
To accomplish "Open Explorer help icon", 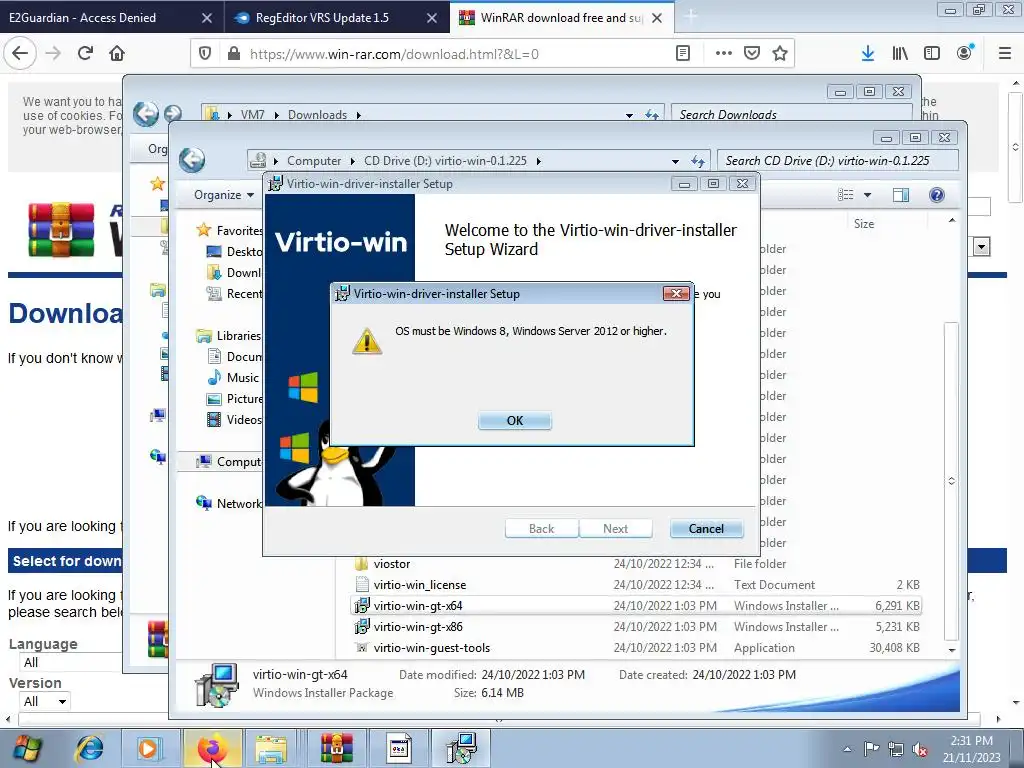I will click(936, 195).
